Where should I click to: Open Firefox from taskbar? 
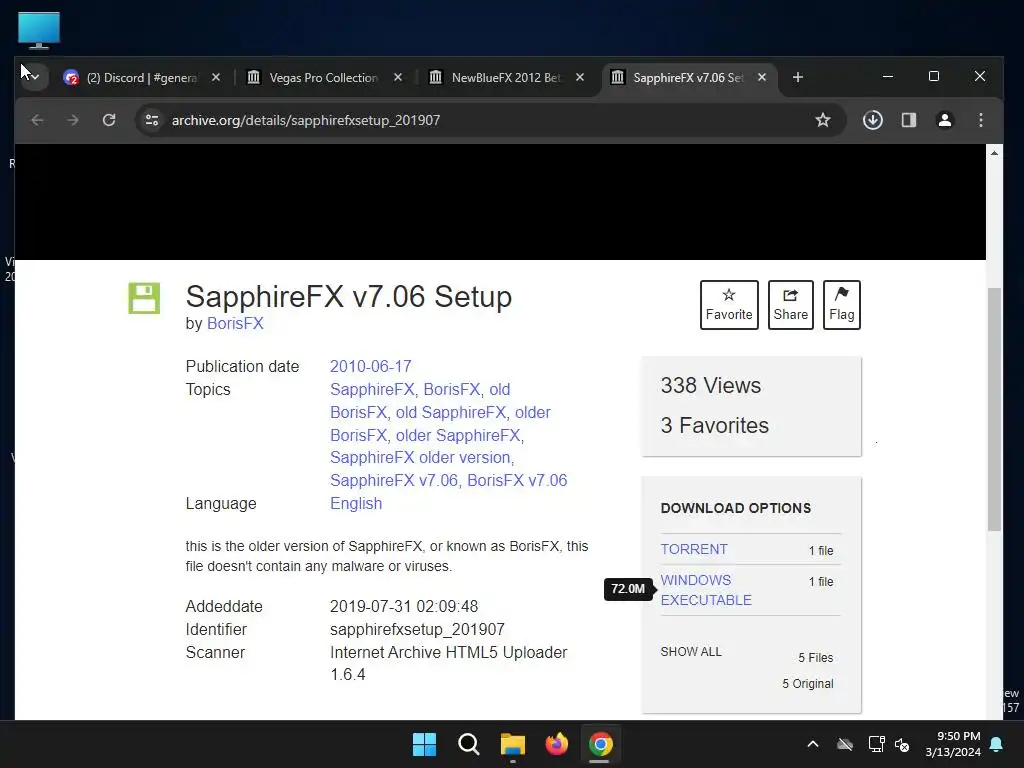tap(556, 744)
